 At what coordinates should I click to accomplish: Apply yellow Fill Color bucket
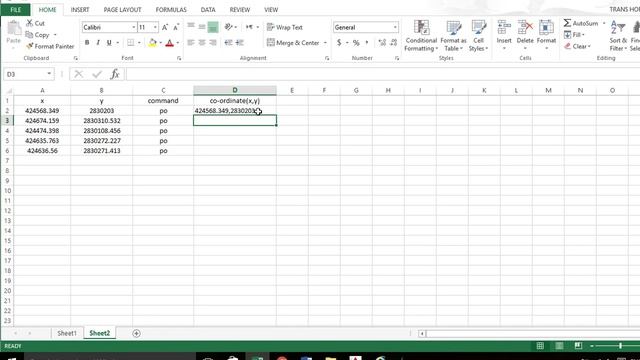click(153, 42)
